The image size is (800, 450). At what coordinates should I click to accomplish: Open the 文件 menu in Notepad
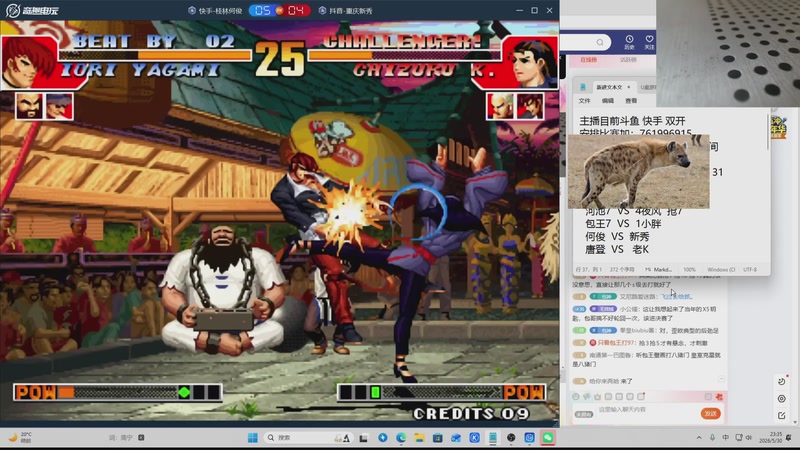[585, 101]
